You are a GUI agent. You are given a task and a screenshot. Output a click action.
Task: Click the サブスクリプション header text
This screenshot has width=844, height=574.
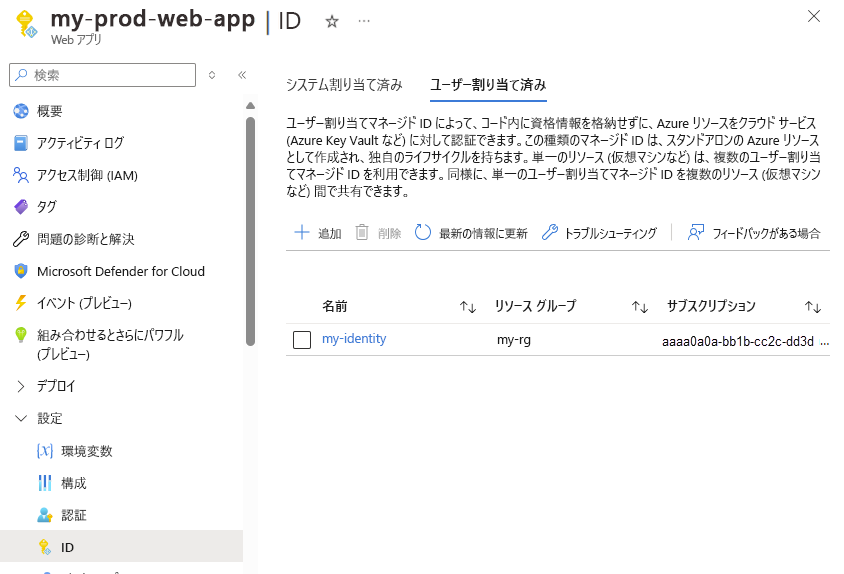(712, 306)
